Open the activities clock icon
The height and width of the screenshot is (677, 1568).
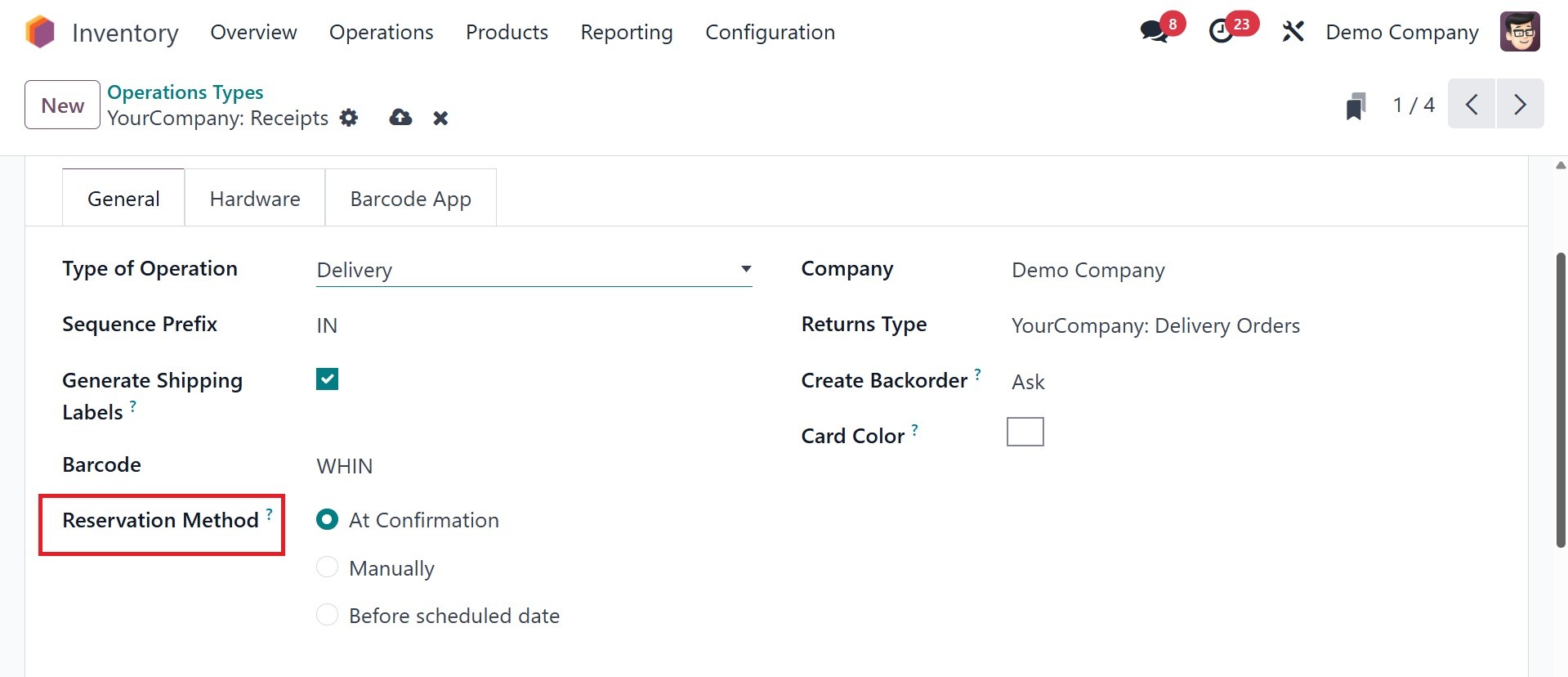click(1222, 32)
